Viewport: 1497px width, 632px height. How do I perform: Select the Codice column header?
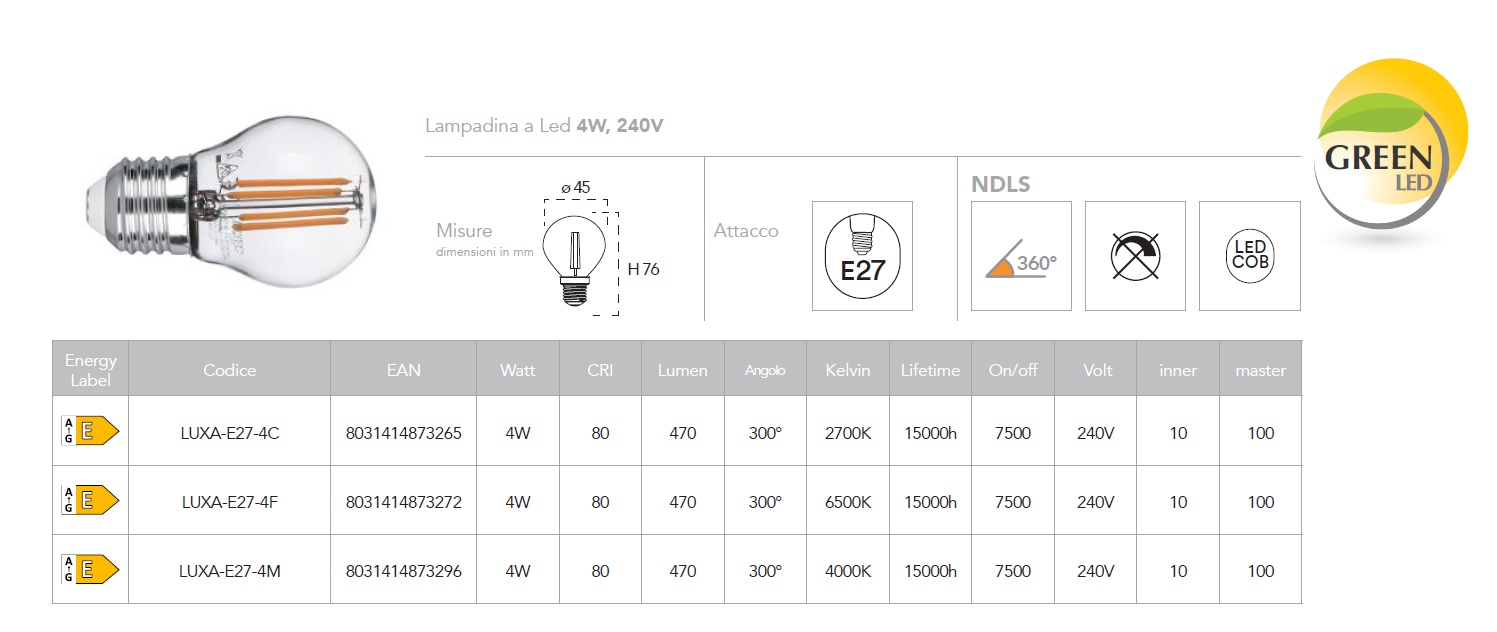(x=230, y=370)
